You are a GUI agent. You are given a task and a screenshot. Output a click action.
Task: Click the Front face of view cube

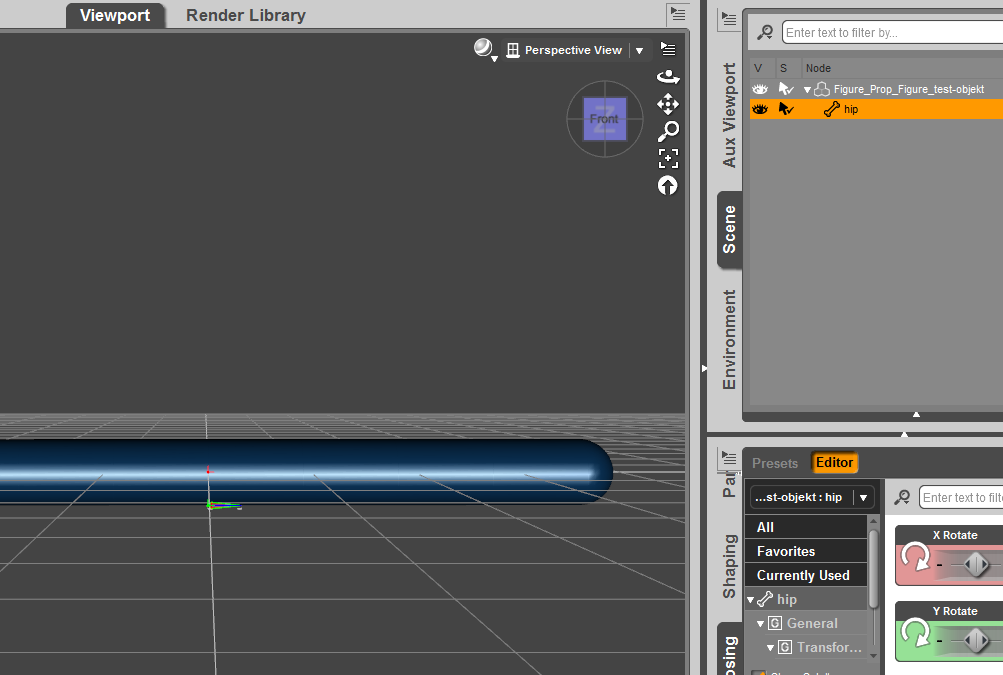pos(604,119)
